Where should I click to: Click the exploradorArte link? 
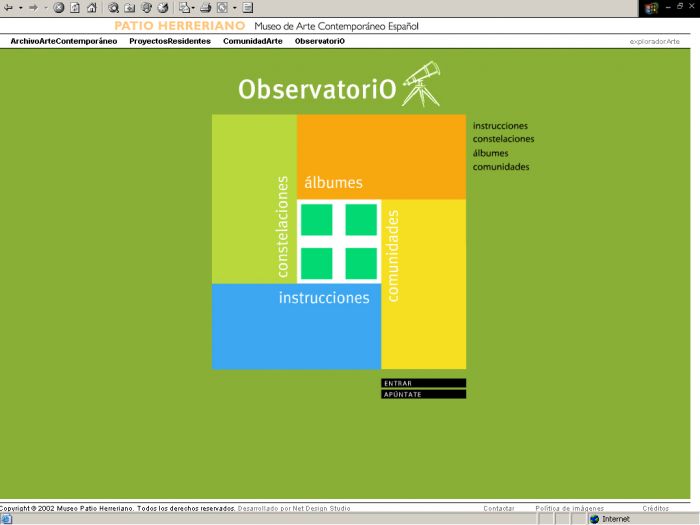pos(654,42)
